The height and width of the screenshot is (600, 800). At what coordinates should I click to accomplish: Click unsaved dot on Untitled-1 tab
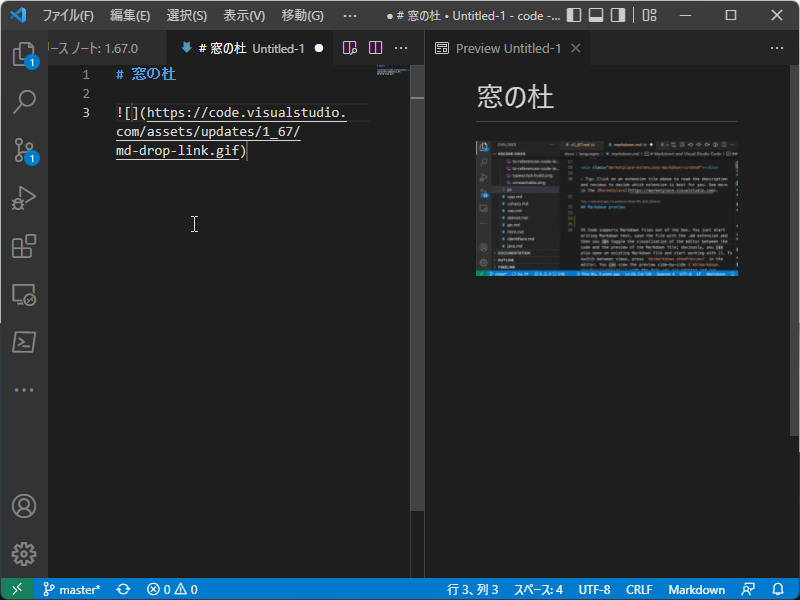319,48
